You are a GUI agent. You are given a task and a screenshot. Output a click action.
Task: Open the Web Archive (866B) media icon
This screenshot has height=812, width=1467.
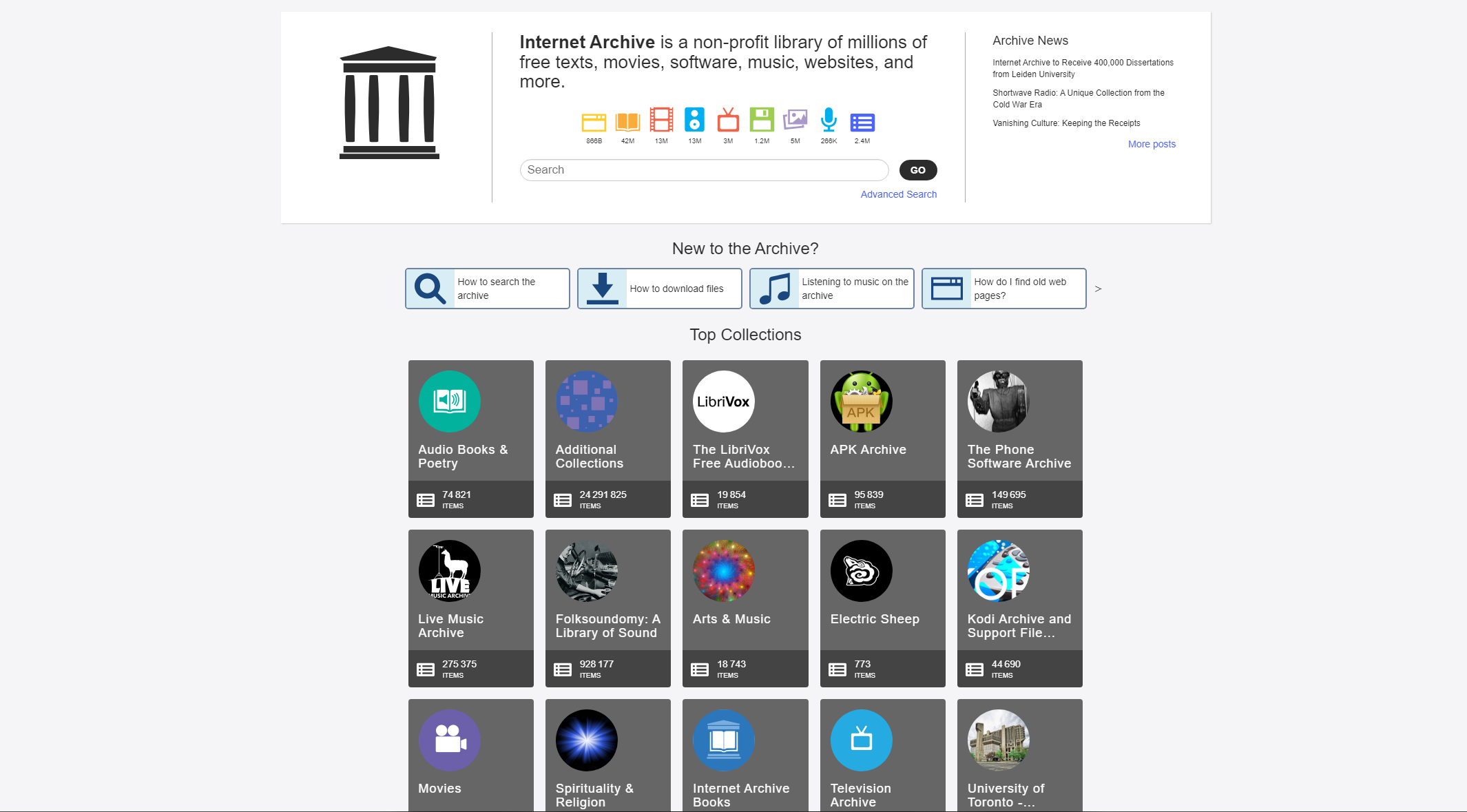(593, 121)
